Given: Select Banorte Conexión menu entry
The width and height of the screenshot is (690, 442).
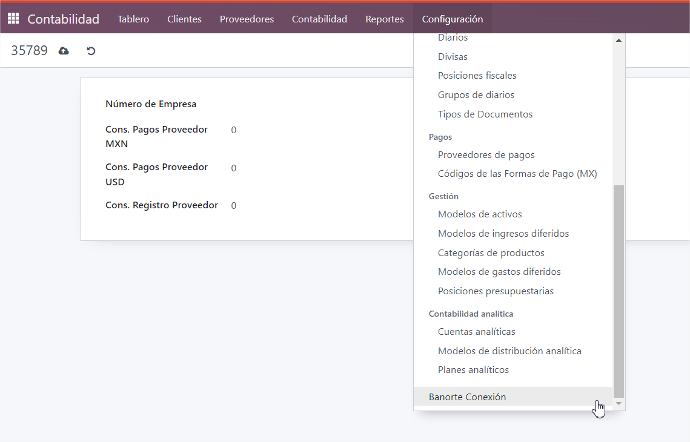Looking at the screenshot, I should point(513,397).
